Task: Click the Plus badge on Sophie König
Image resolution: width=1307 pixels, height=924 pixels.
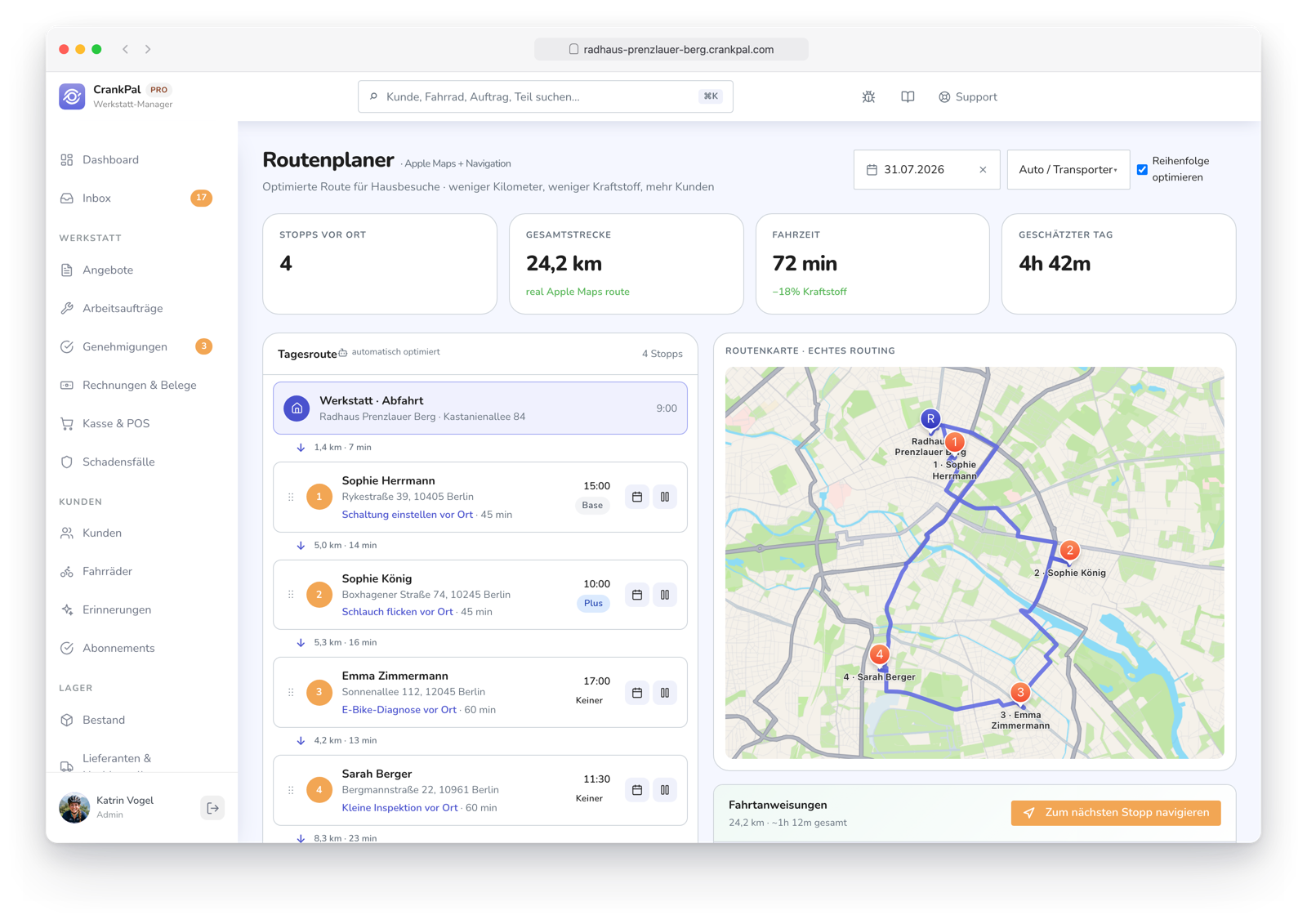Action: (x=594, y=604)
